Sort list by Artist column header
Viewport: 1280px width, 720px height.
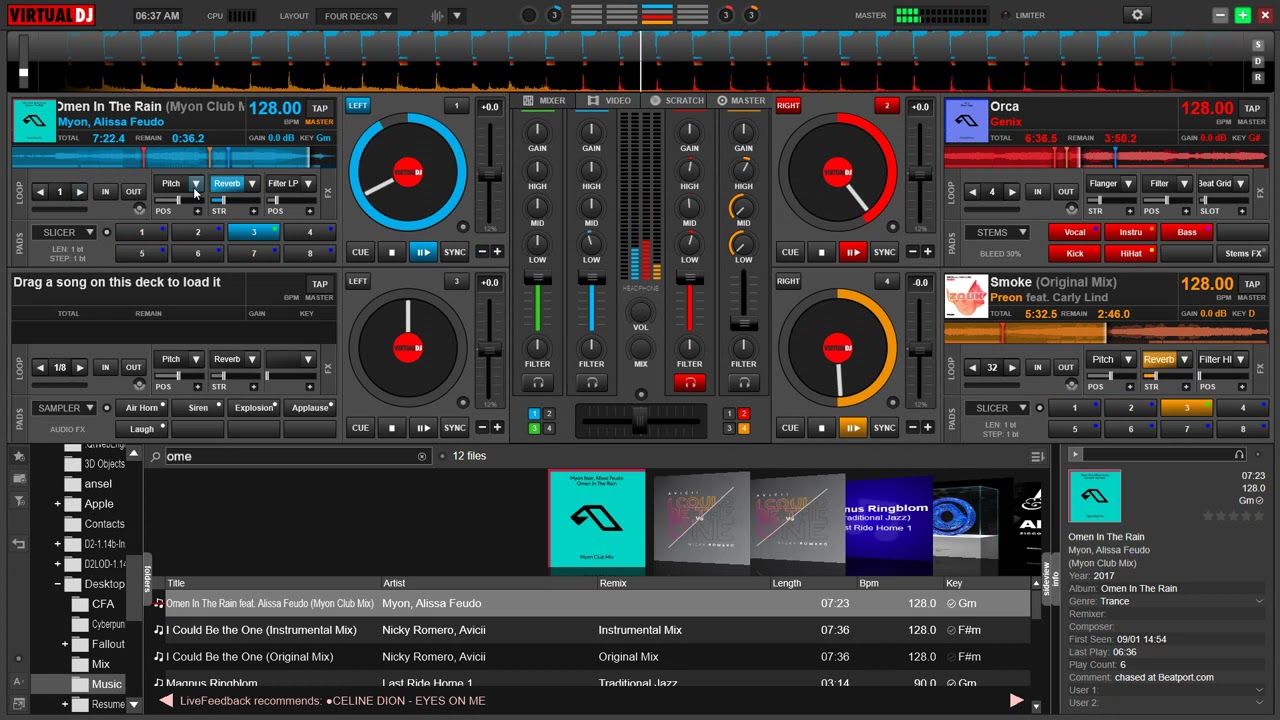(394, 583)
